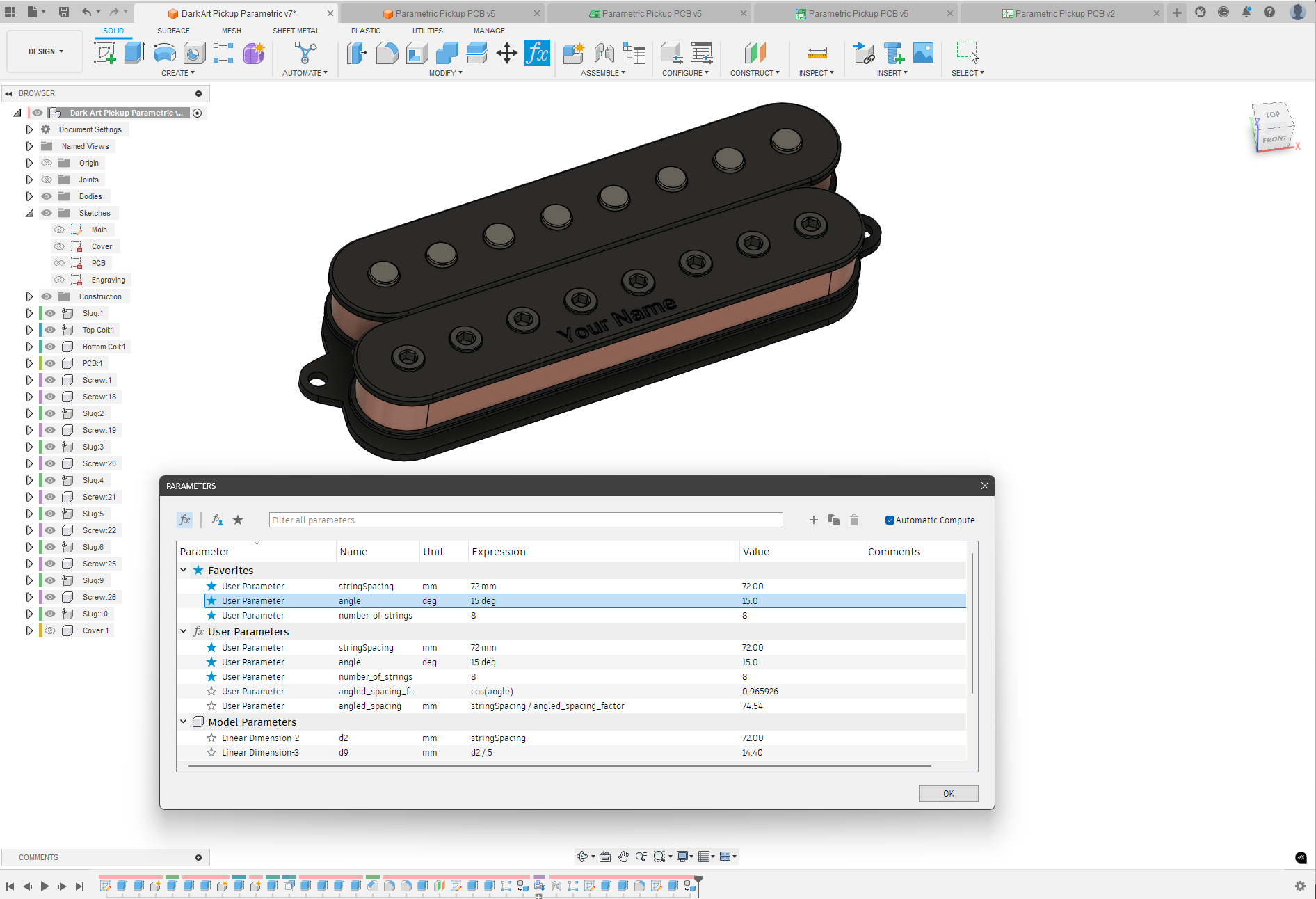Select the Insert Canvas image tool
The image size is (1316, 899).
click(x=923, y=53)
